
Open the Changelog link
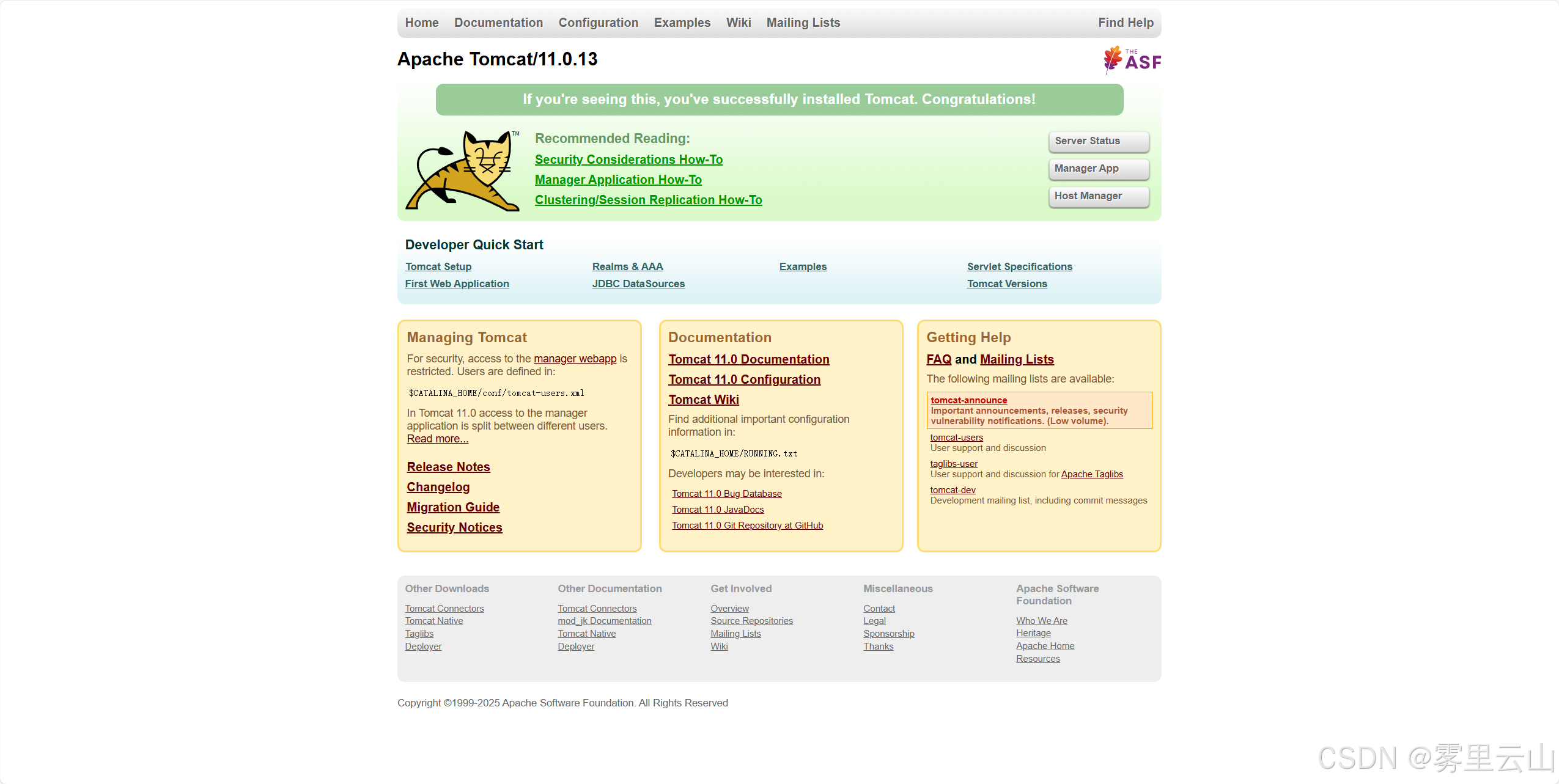pyautogui.click(x=438, y=487)
